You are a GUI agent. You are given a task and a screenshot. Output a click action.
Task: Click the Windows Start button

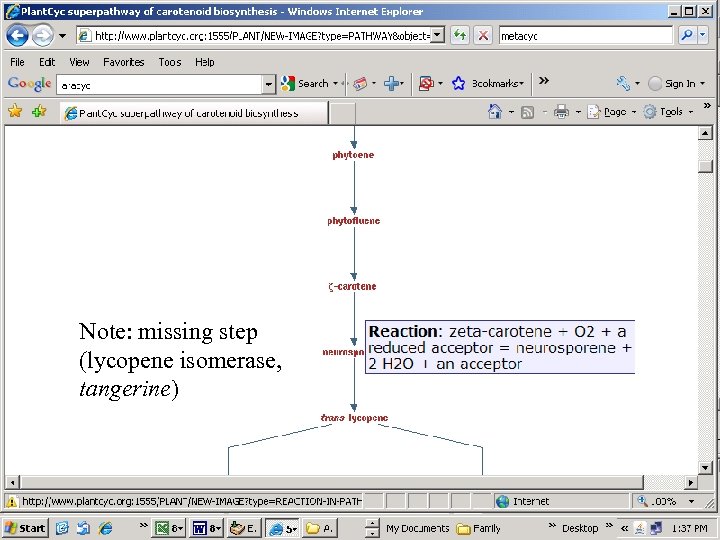(25, 528)
